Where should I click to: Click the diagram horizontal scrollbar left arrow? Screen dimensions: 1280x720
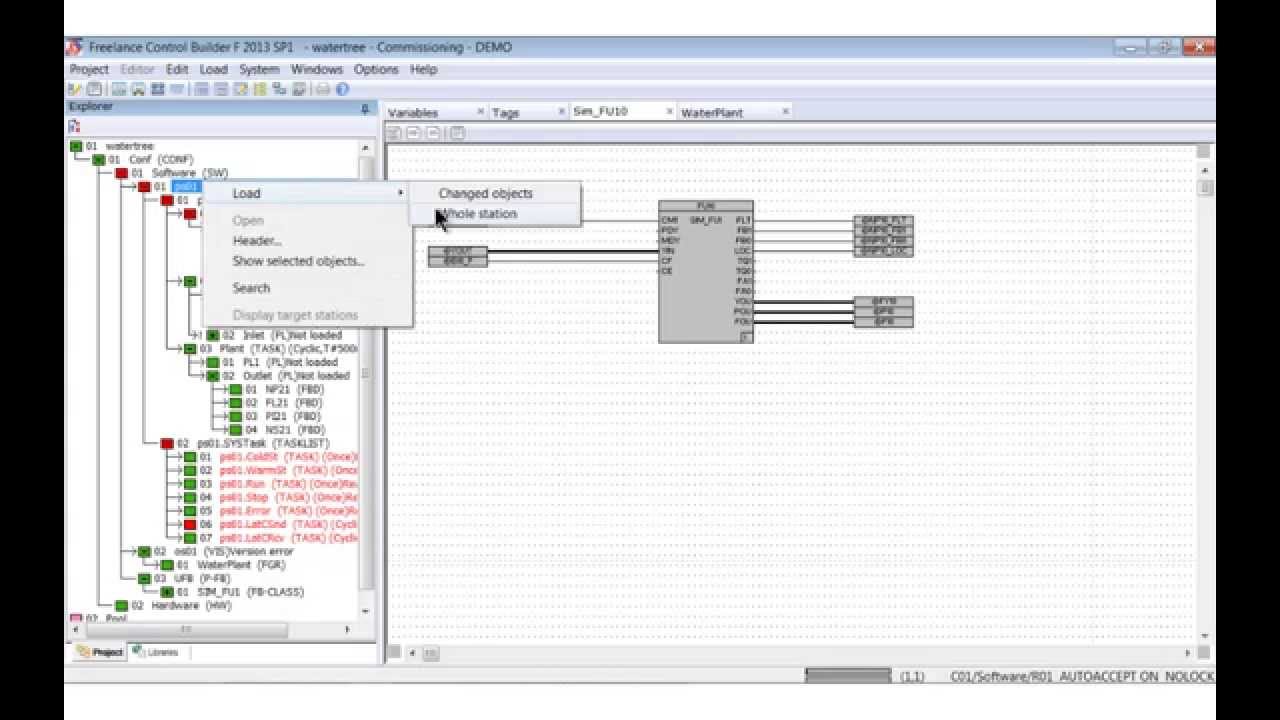(412, 653)
